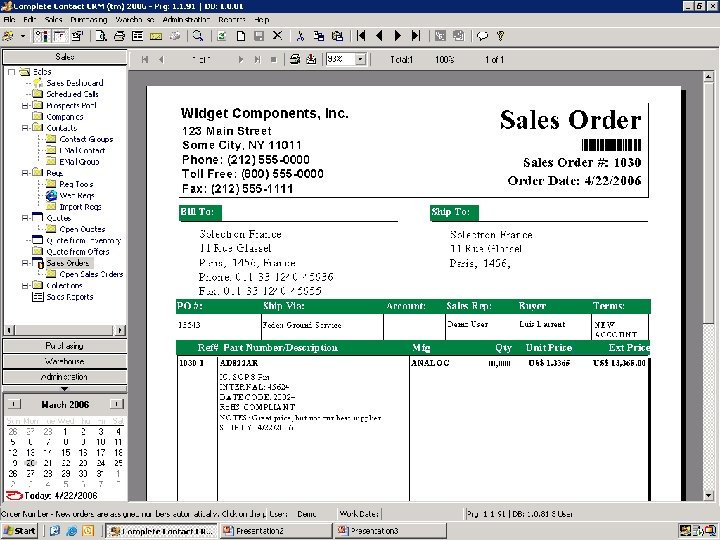
Task: Select Open Quotes tree item
Action: tap(82, 229)
